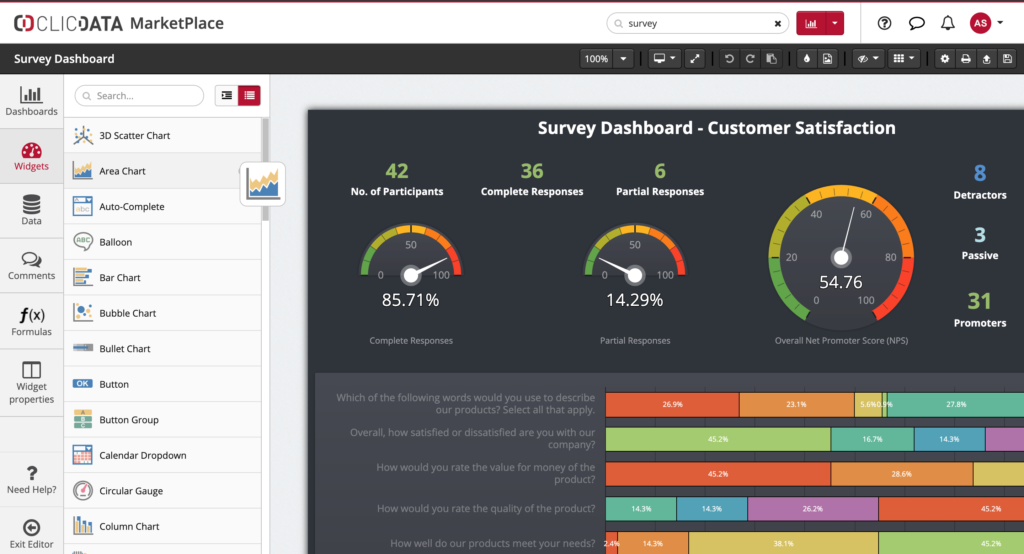The image size is (1024, 554).
Task: Click the Need Help? link
Action: [31, 479]
